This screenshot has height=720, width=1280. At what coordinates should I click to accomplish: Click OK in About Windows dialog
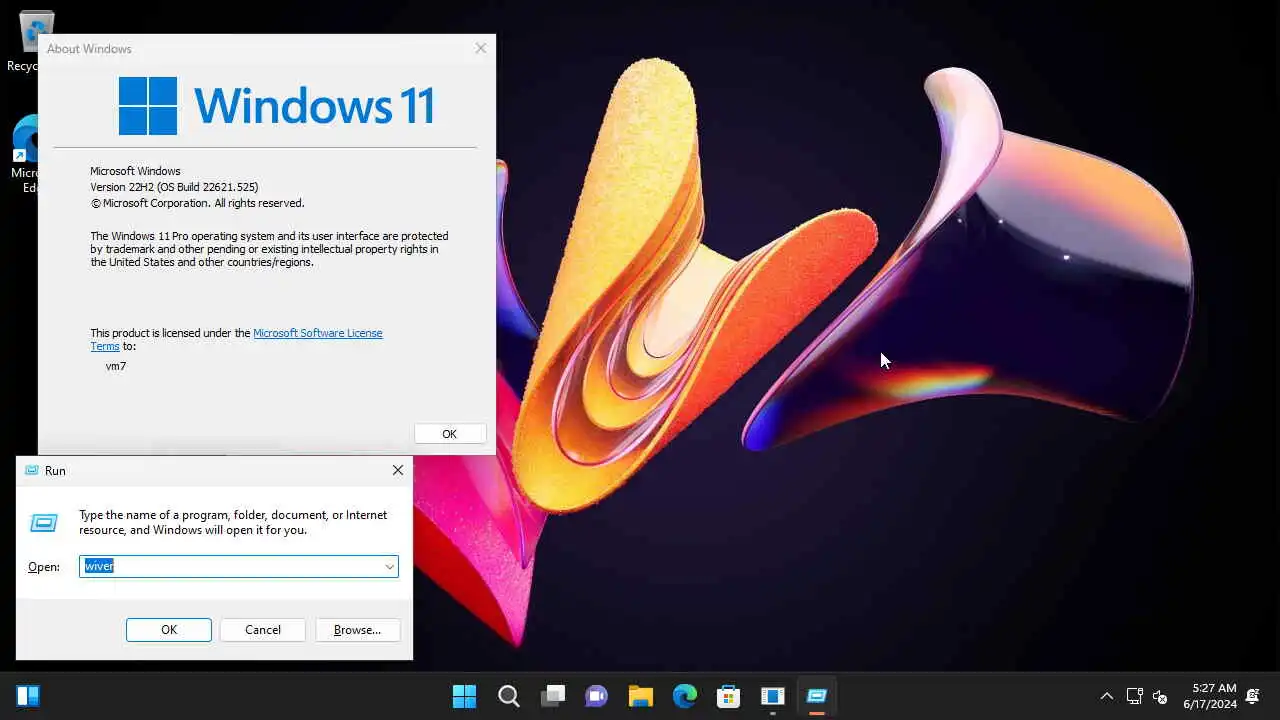[x=450, y=434]
